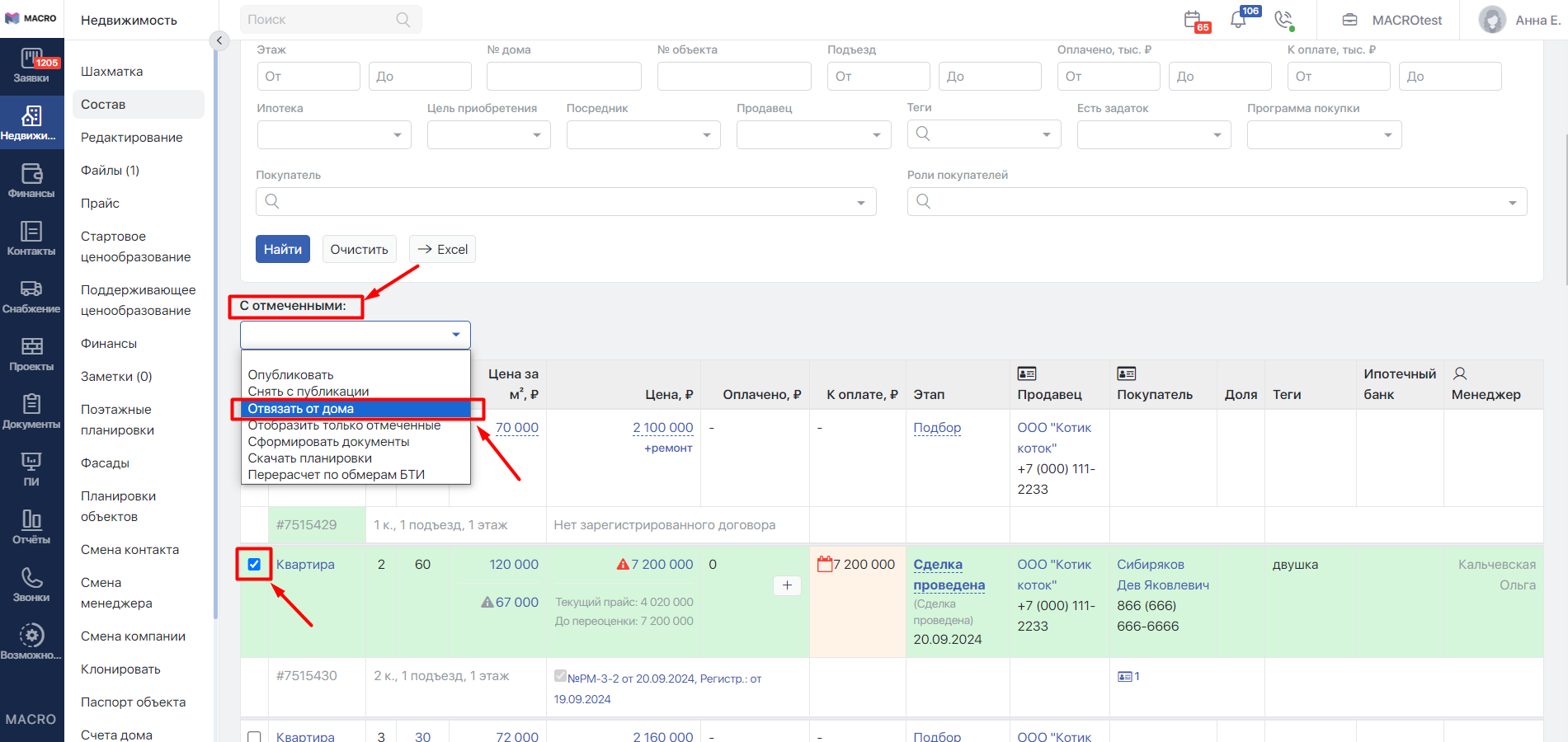Click the № дома input field

(x=564, y=76)
